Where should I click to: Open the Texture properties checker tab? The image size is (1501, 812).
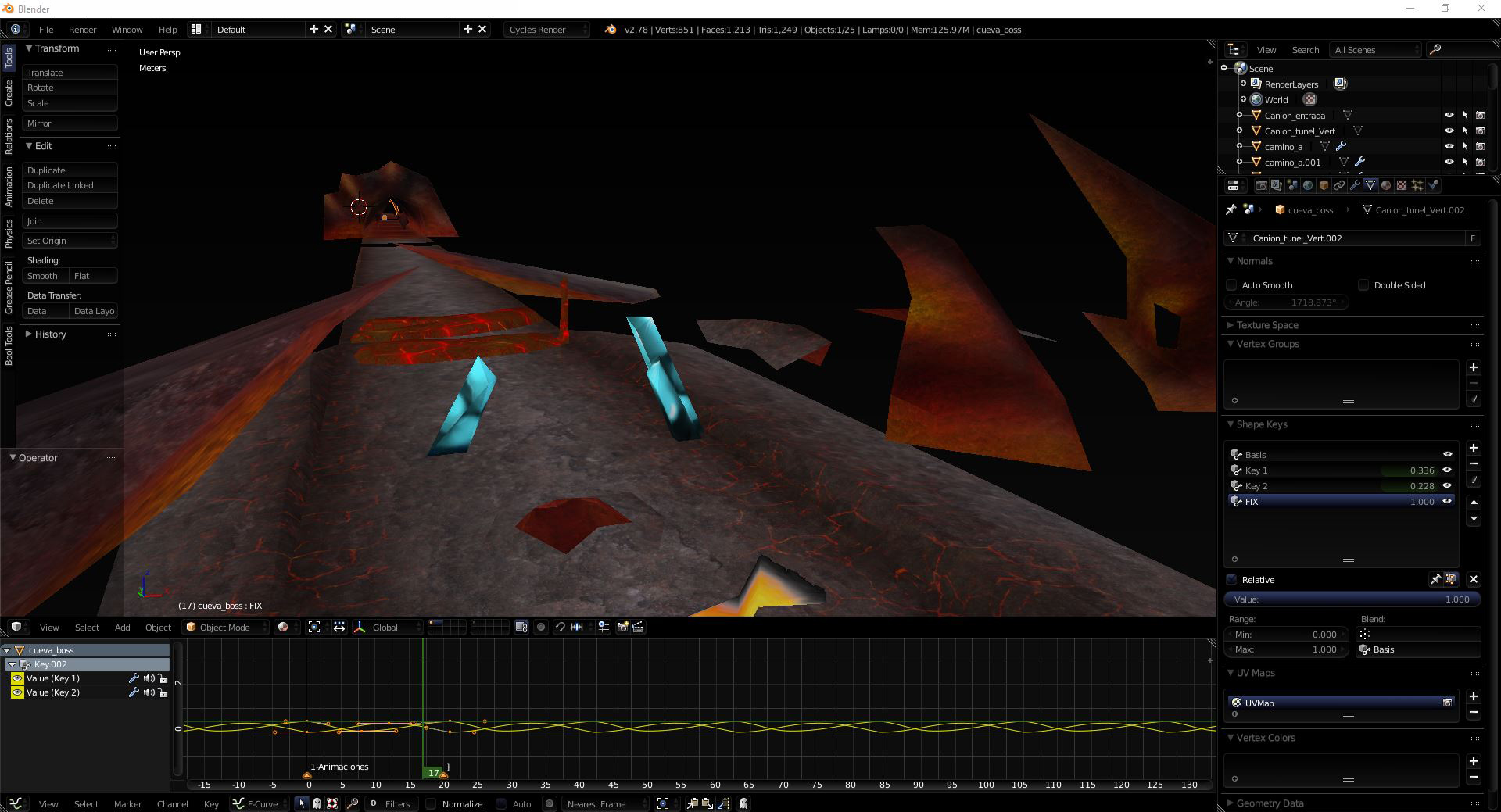click(1402, 185)
